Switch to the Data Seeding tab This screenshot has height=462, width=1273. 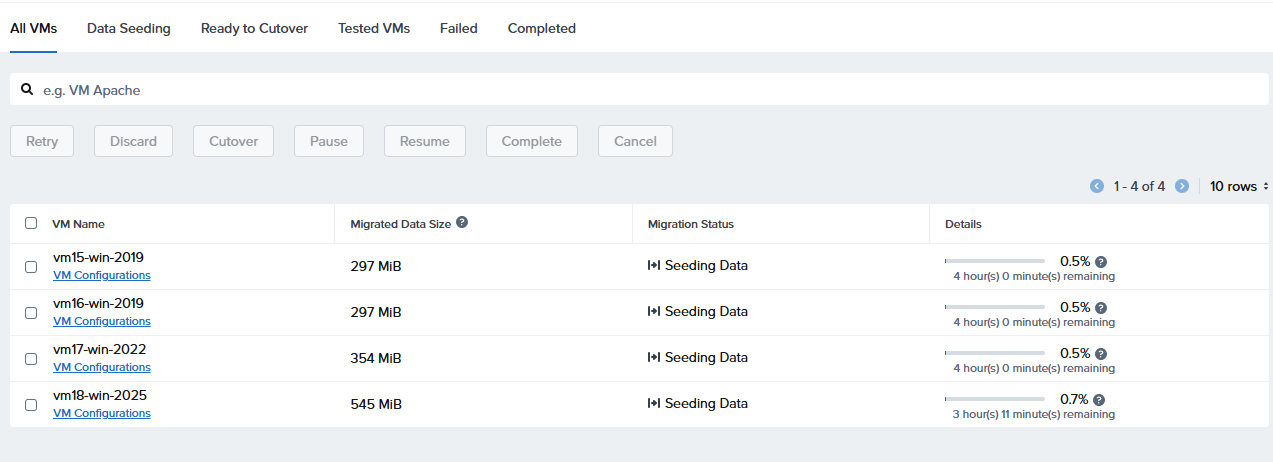click(128, 29)
